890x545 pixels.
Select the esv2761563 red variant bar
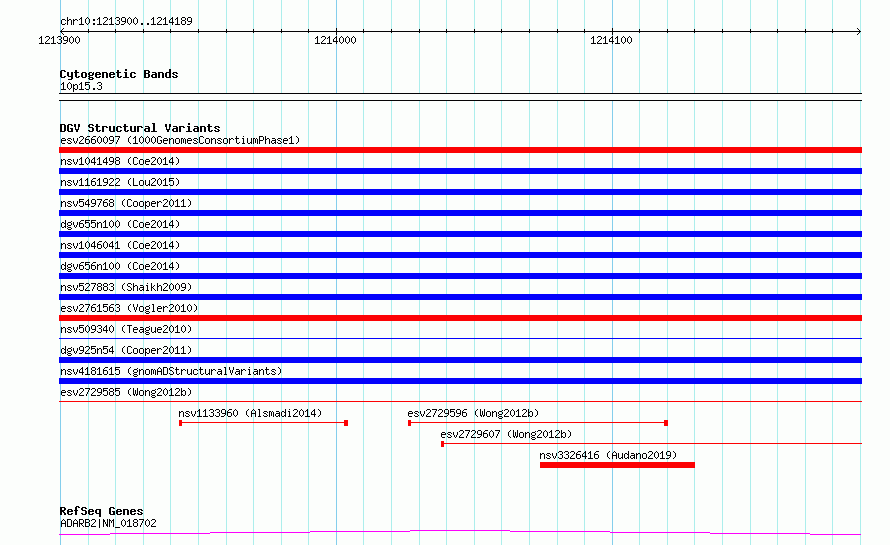(460, 318)
